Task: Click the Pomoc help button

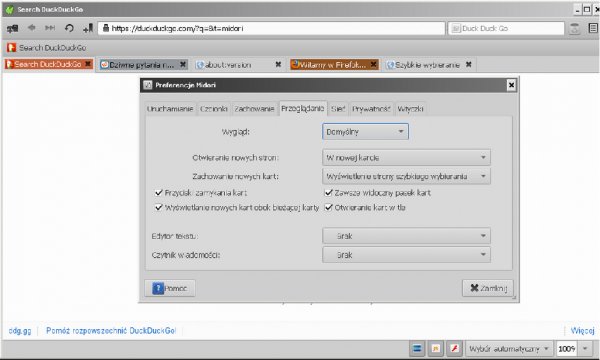Action: (170, 288)
